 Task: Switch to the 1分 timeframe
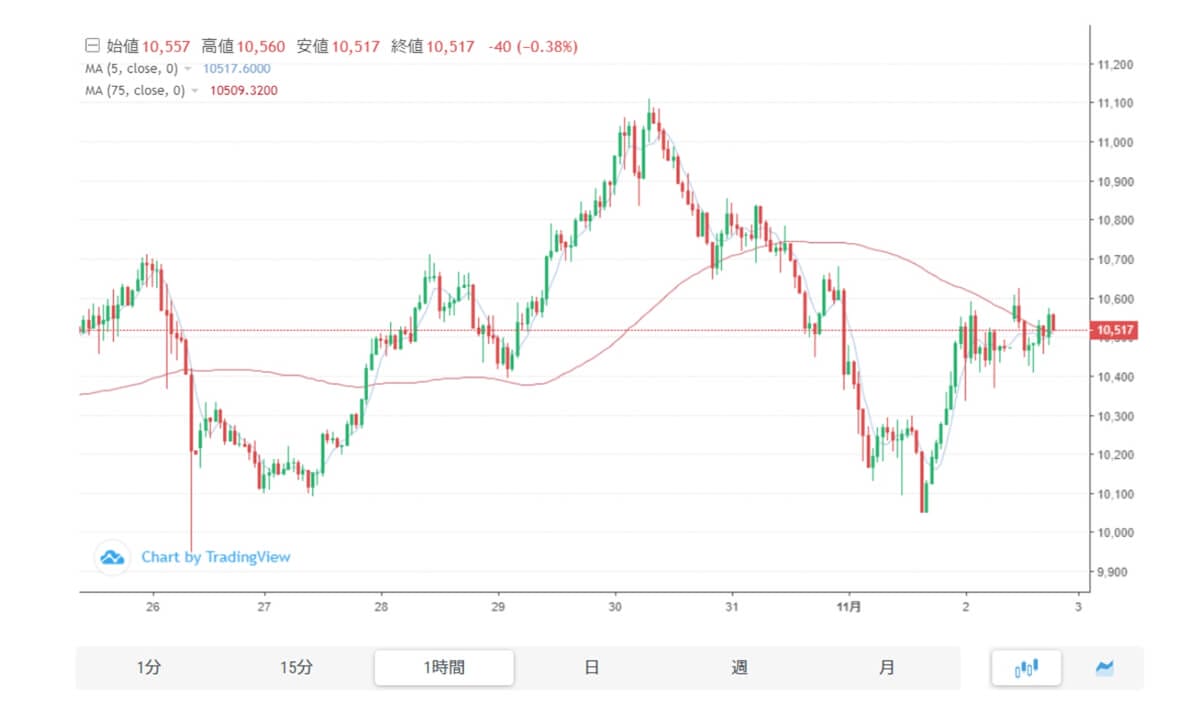tap(148, 668)
